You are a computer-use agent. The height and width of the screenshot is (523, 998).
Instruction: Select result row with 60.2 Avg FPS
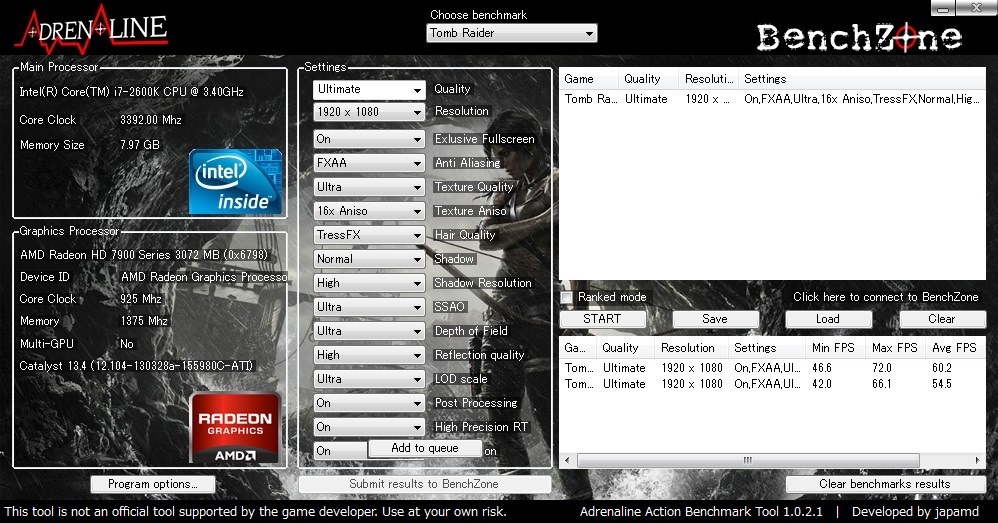[772, 368]
